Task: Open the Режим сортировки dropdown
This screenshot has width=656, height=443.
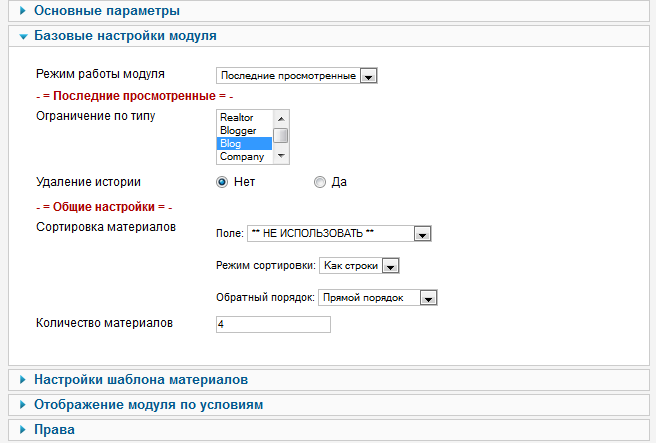Action: coord(359,266)
